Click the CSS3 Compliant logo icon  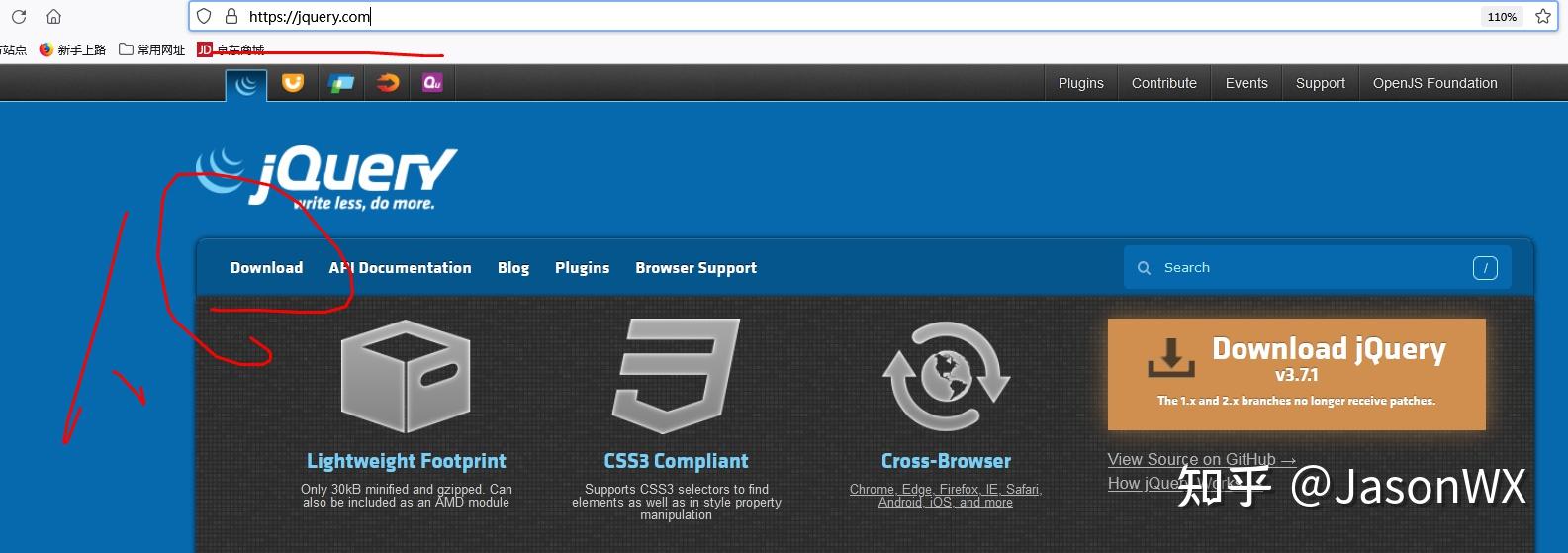click(677, 375)
